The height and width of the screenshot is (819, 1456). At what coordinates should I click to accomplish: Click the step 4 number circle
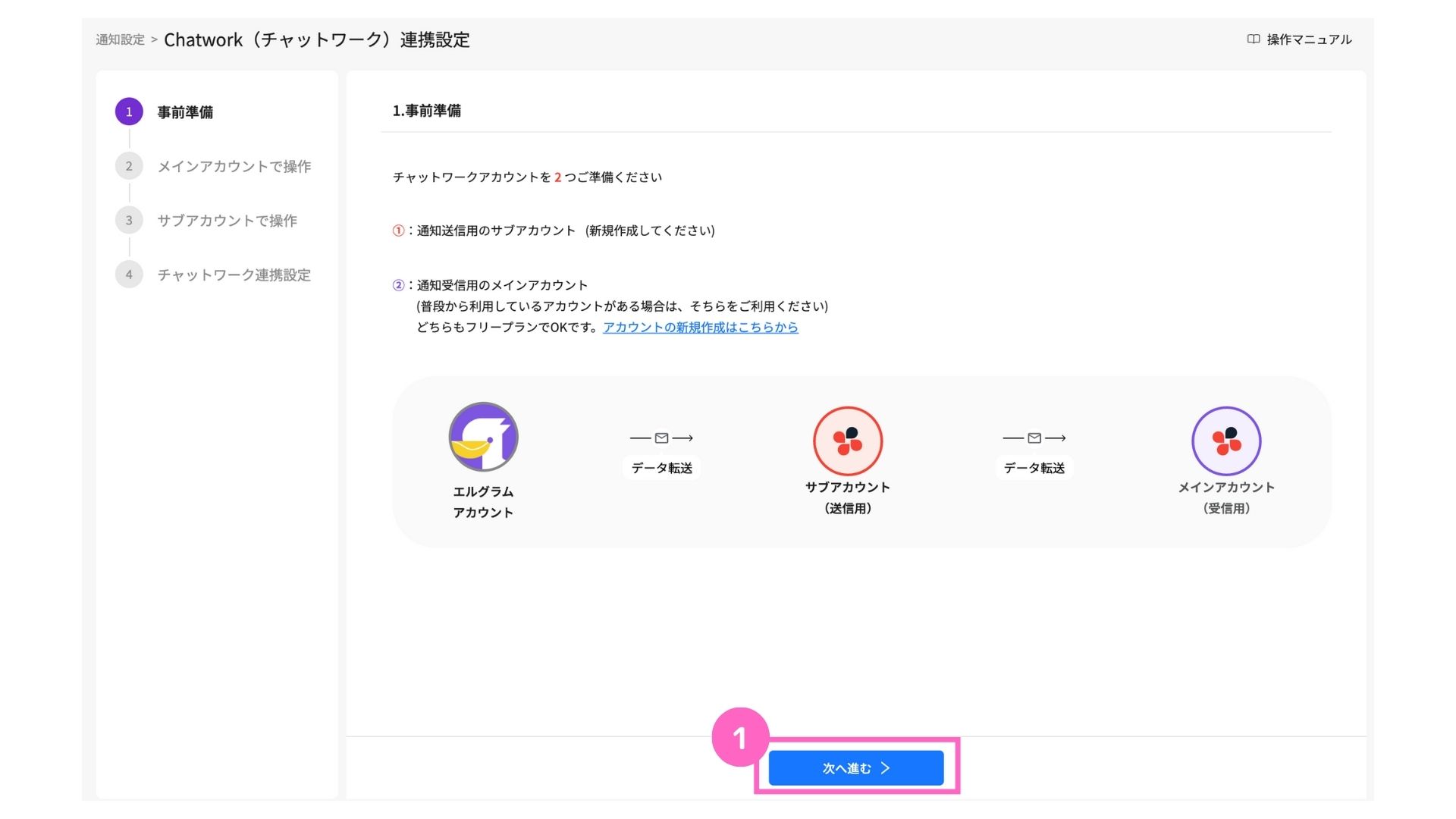pyautogui.click(x=129, y=275)
